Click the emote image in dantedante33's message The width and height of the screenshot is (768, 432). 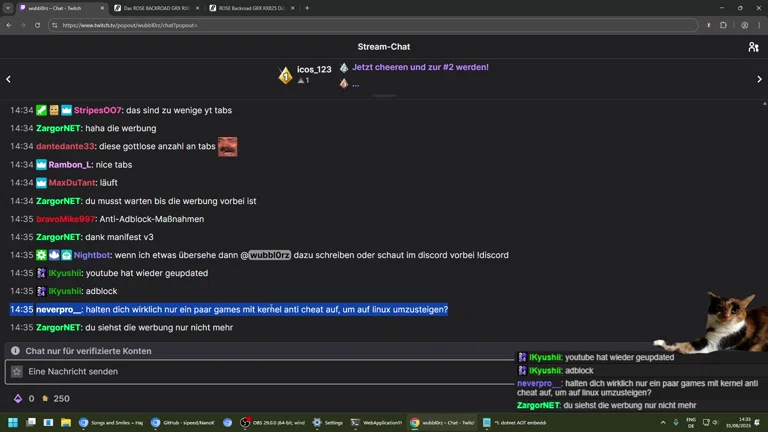click(227, 146)
